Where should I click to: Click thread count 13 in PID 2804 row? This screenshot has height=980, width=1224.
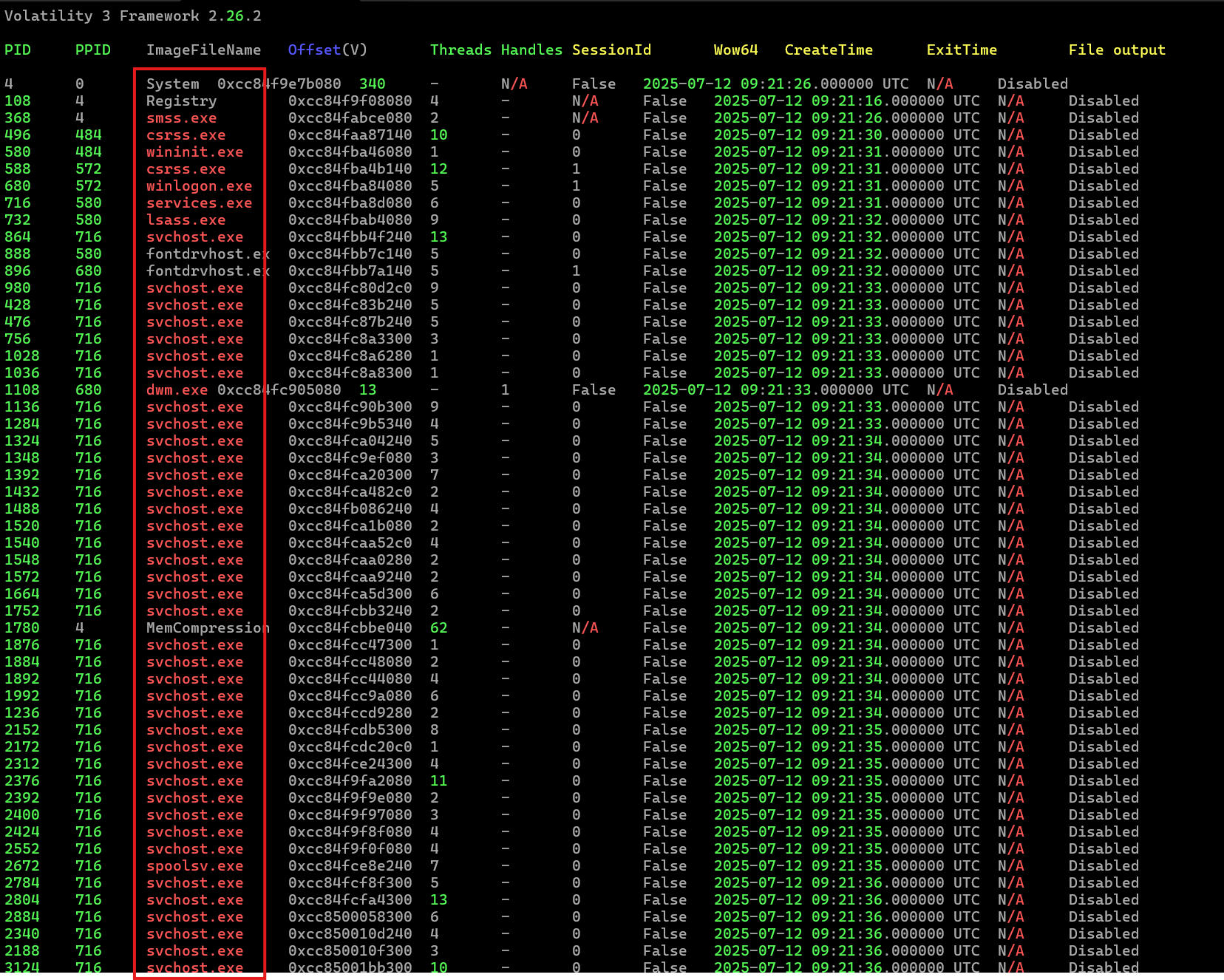pyautogui.click(x=438, y=899)
